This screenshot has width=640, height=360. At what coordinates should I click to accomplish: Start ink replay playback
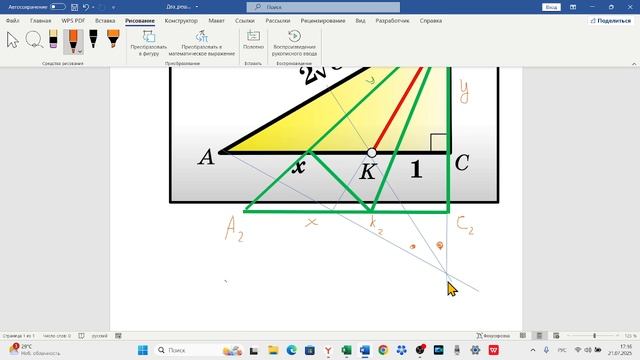[294, 43]
